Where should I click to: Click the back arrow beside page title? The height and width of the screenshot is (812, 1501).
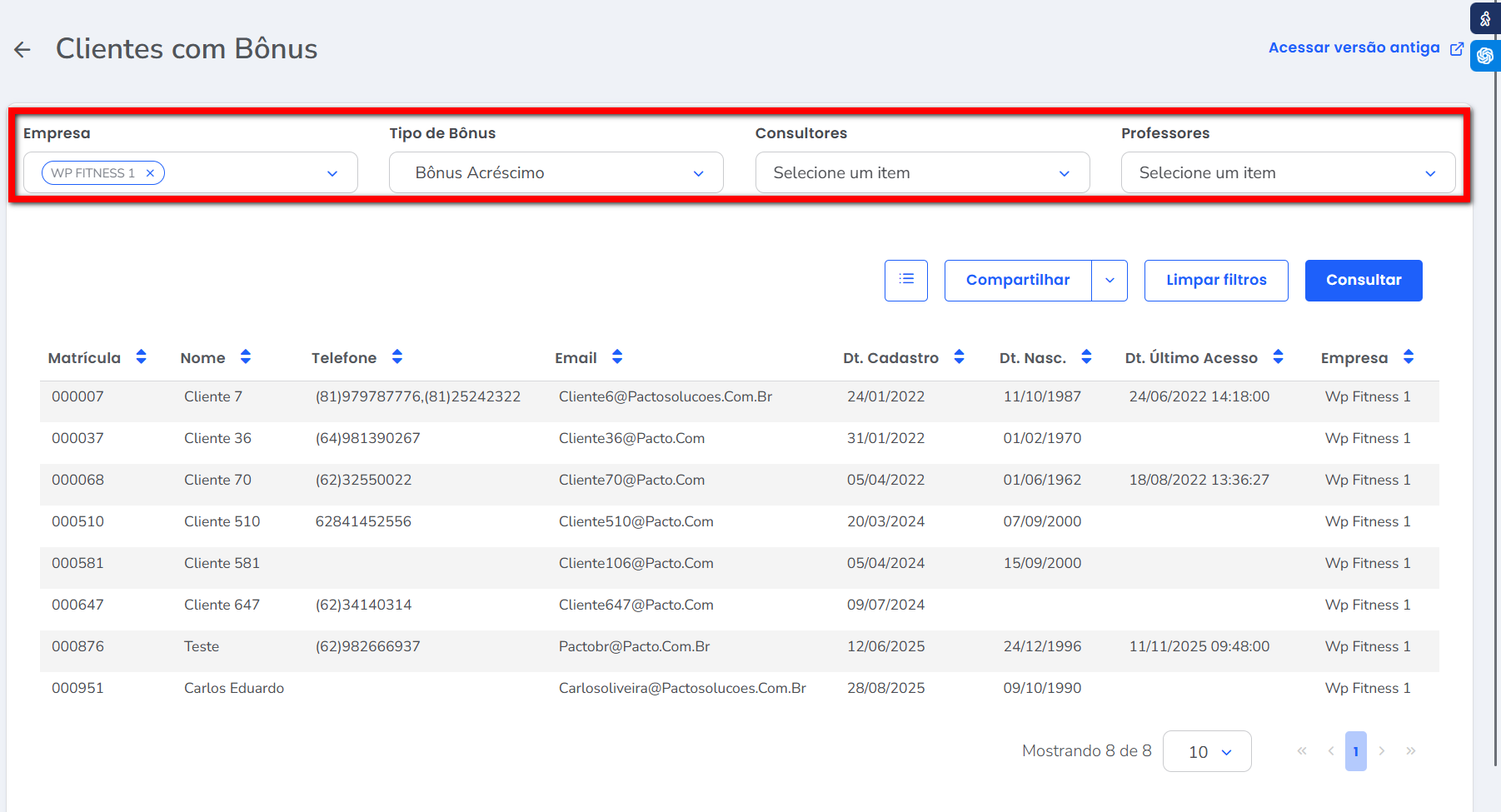coord(22,50)
